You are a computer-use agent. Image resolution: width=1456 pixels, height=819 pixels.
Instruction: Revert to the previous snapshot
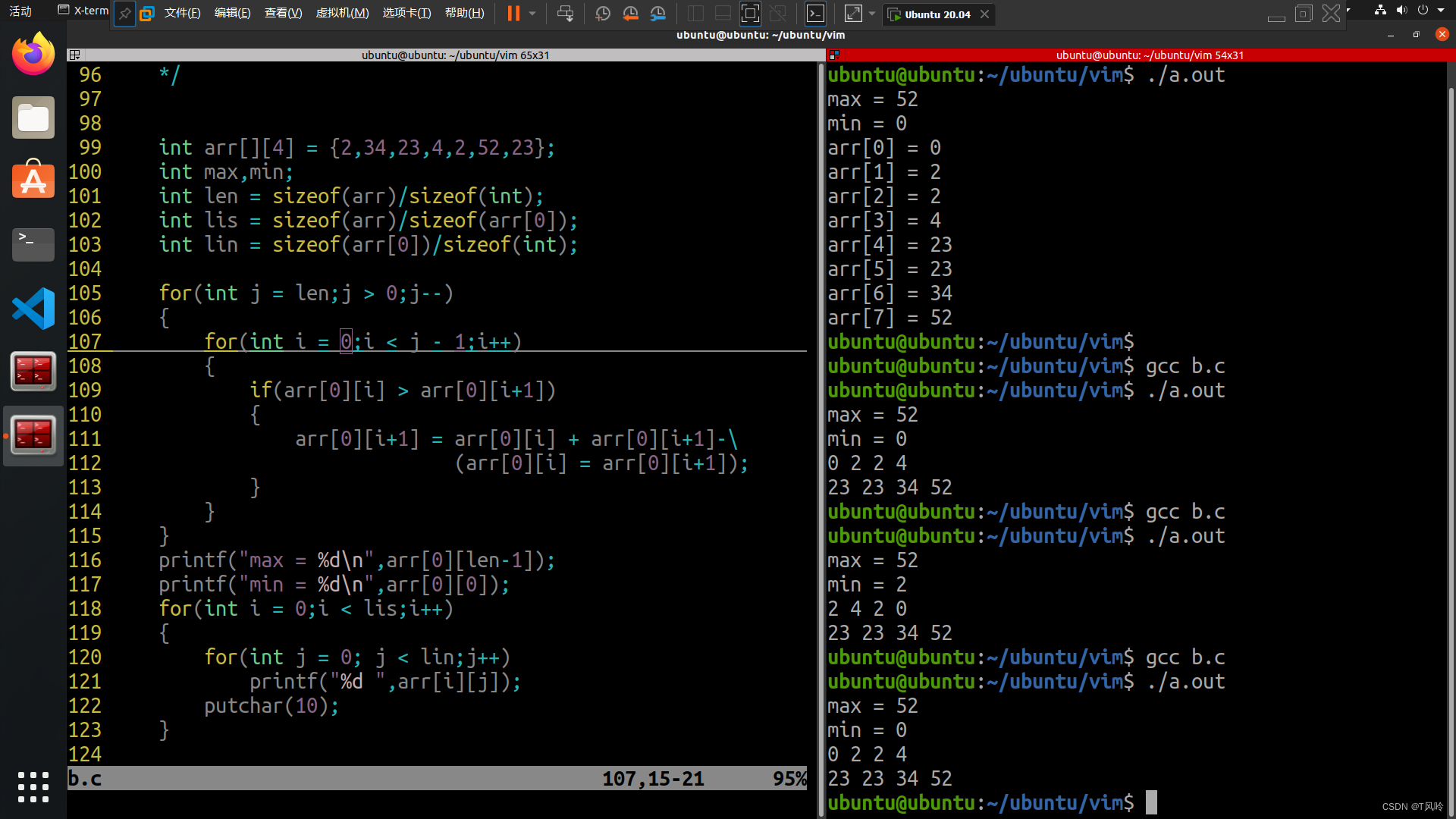click(630, 13)
